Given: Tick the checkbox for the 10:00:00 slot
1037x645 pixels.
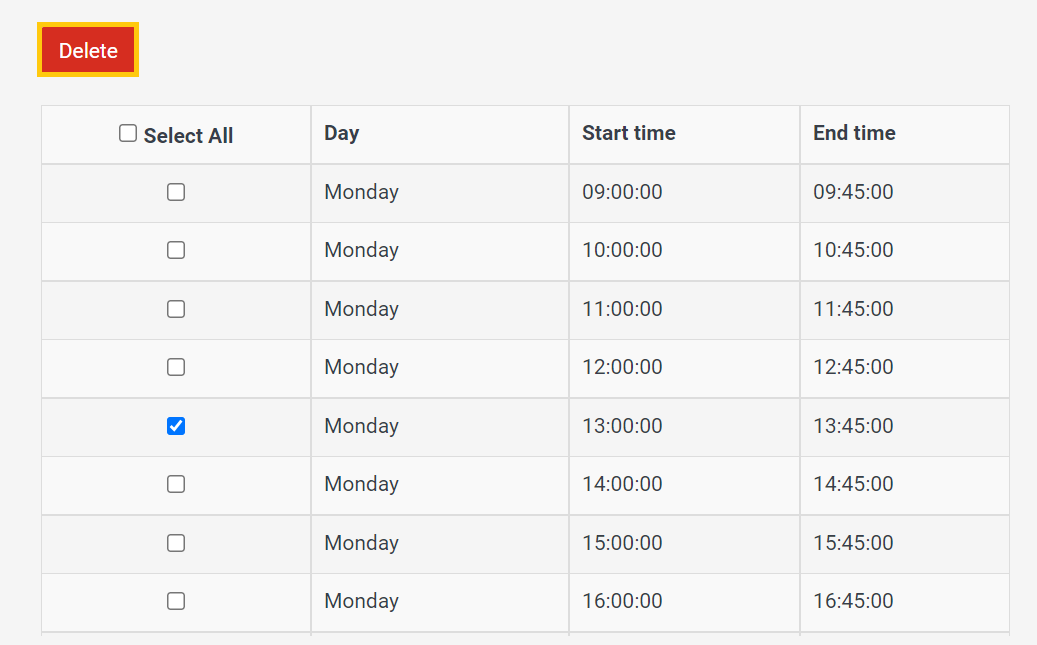Looking at the screenshot, I should pyautogui.click(x=176, y=250).
